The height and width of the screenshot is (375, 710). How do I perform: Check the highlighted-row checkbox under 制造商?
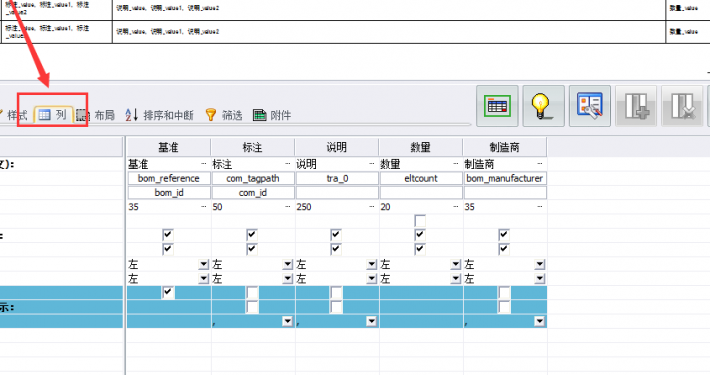pos(504,292)
